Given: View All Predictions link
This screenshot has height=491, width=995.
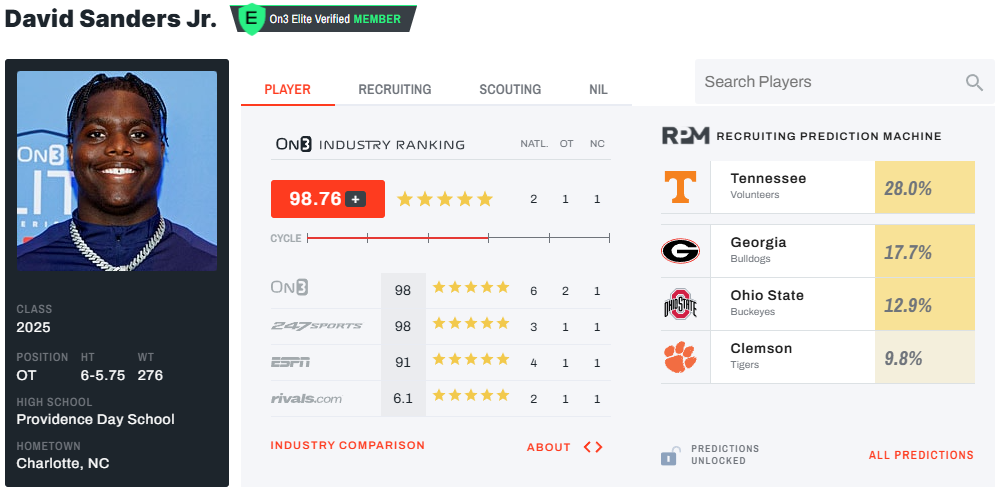Looking at the screenshot, I should click(x=921, y=455).
